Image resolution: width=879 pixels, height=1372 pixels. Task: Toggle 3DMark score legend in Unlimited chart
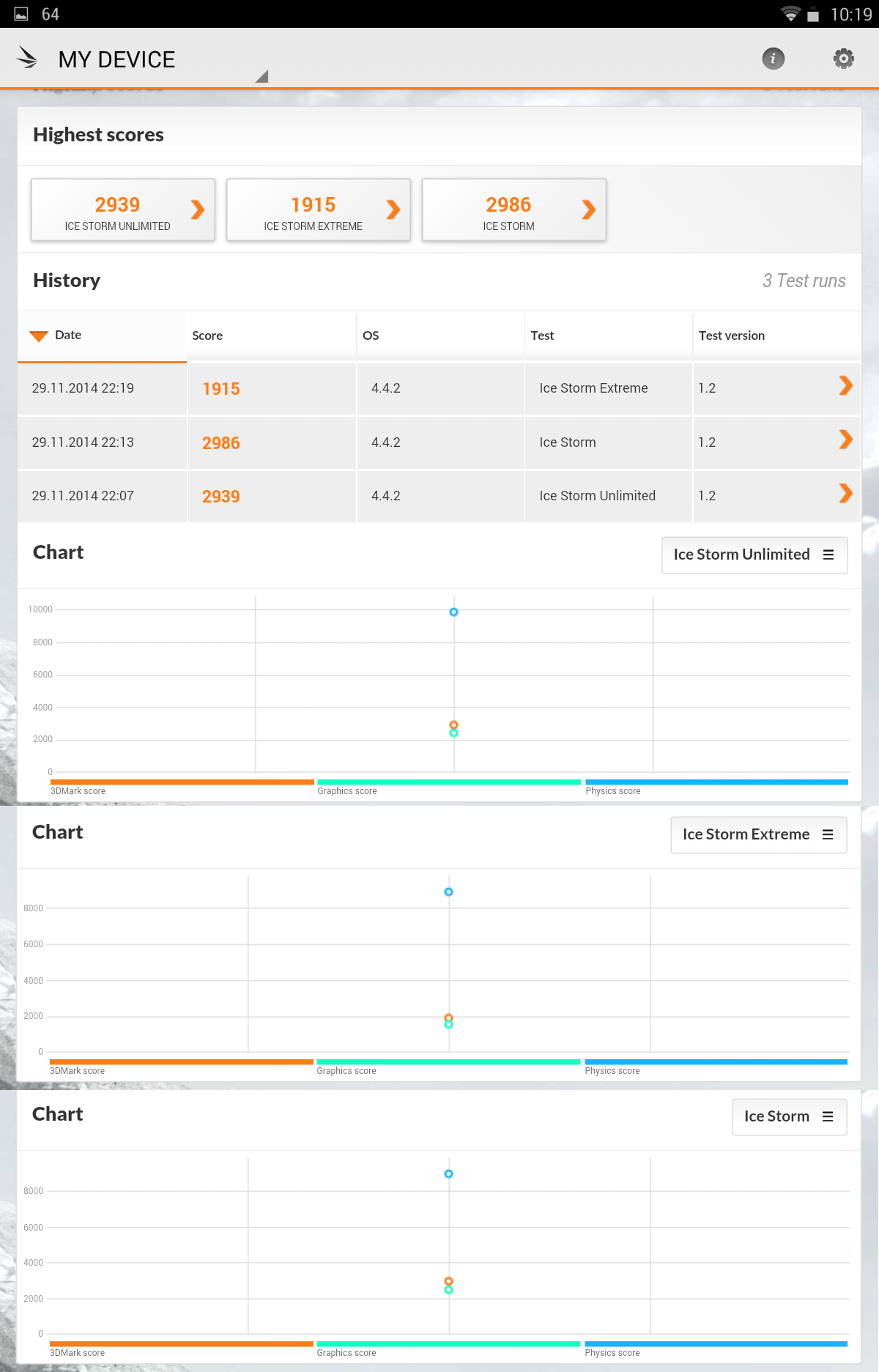click(x=182, y=787)
